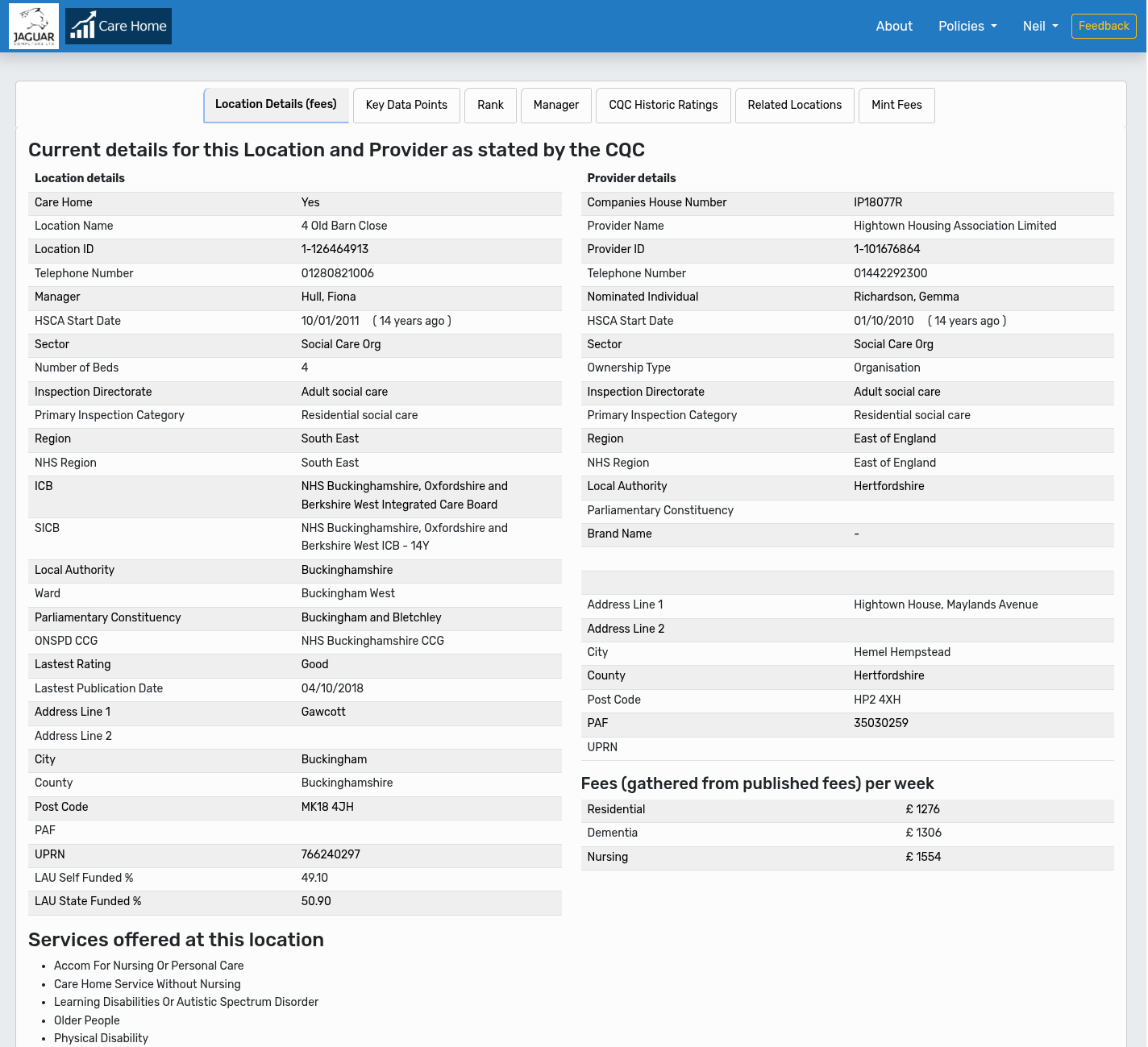Switch to the Manager tab
Image resolution: width=1148 pixels, height=1047 pixels.
[x=556, y=105]
